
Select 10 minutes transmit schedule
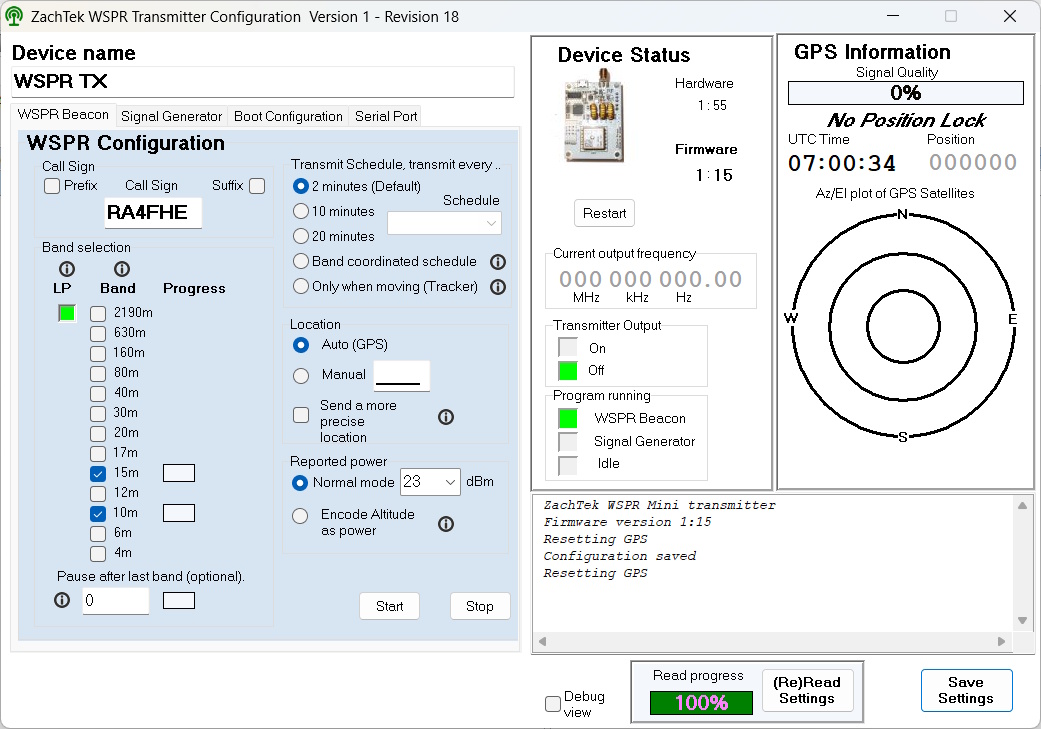point(301,212)
